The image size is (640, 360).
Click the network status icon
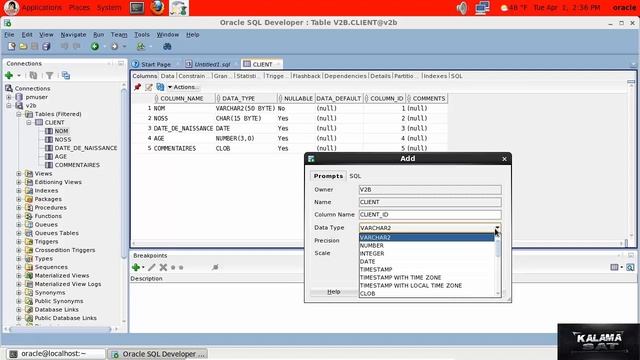coord(482,8)
